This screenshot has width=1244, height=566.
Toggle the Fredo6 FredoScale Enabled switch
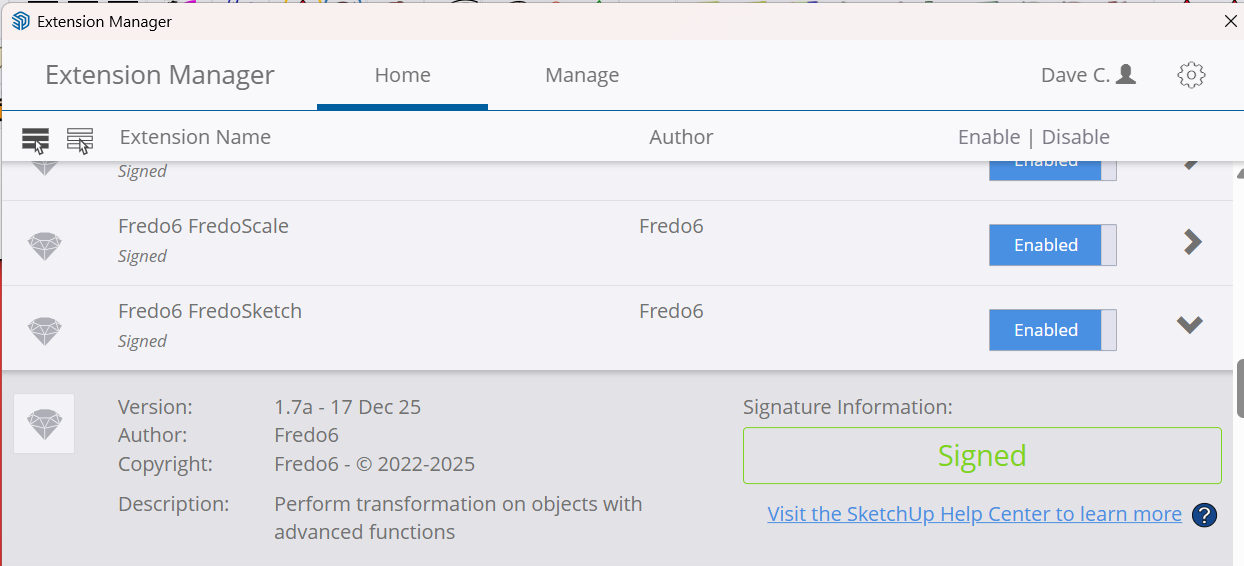[1052, 245]
